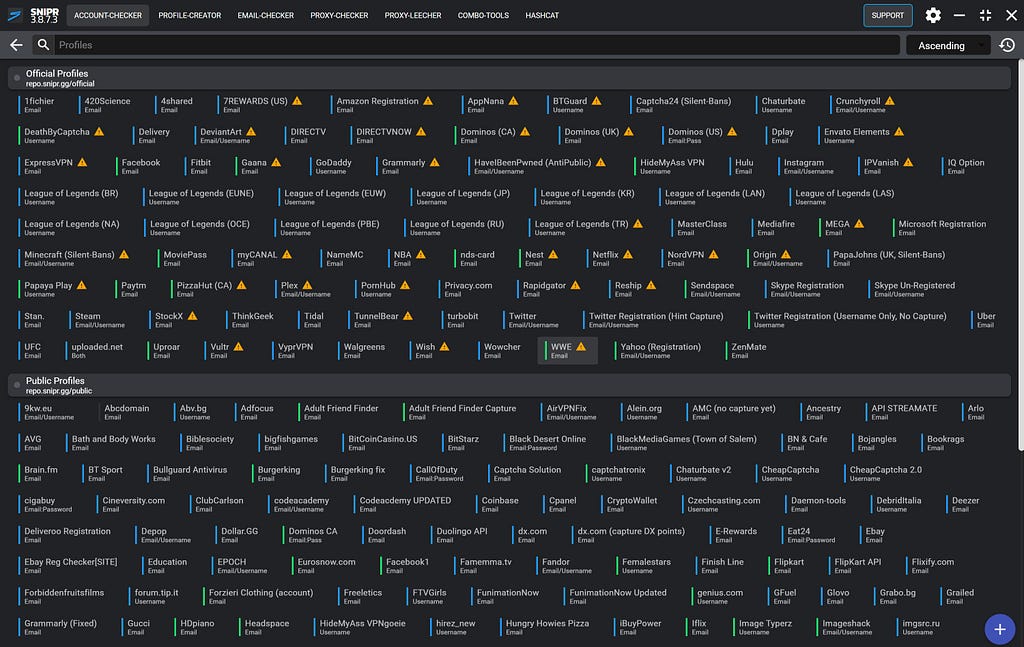Open settings via the gear icon
Image resolution: width=1024 pixels, height=647 pixels.
(933, 15)
